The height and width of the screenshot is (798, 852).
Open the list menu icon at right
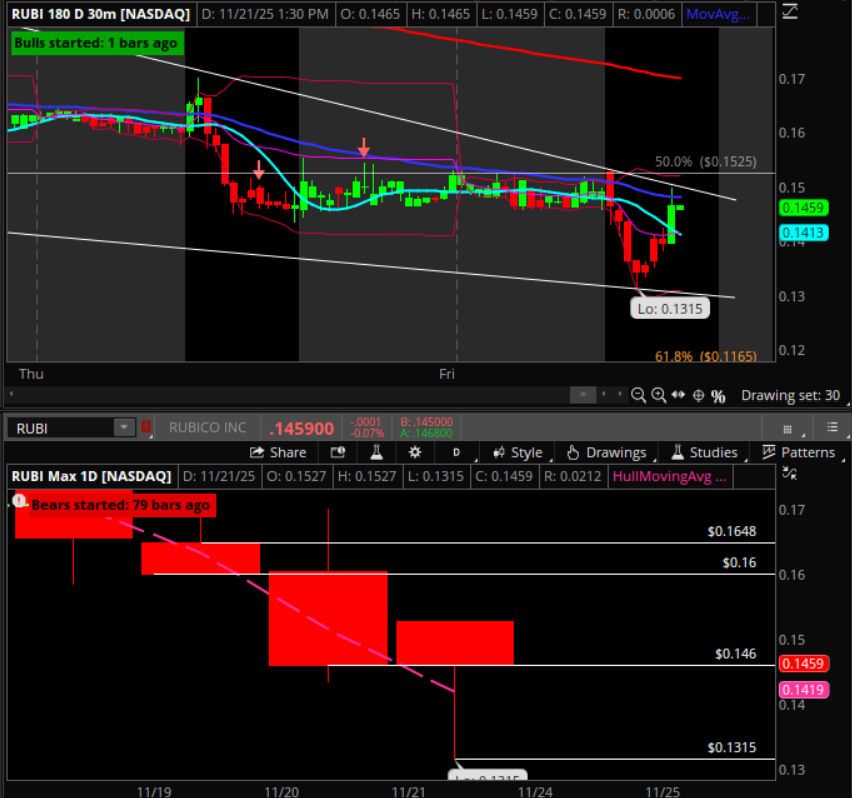pyautogui.click(x=832, y=428)
